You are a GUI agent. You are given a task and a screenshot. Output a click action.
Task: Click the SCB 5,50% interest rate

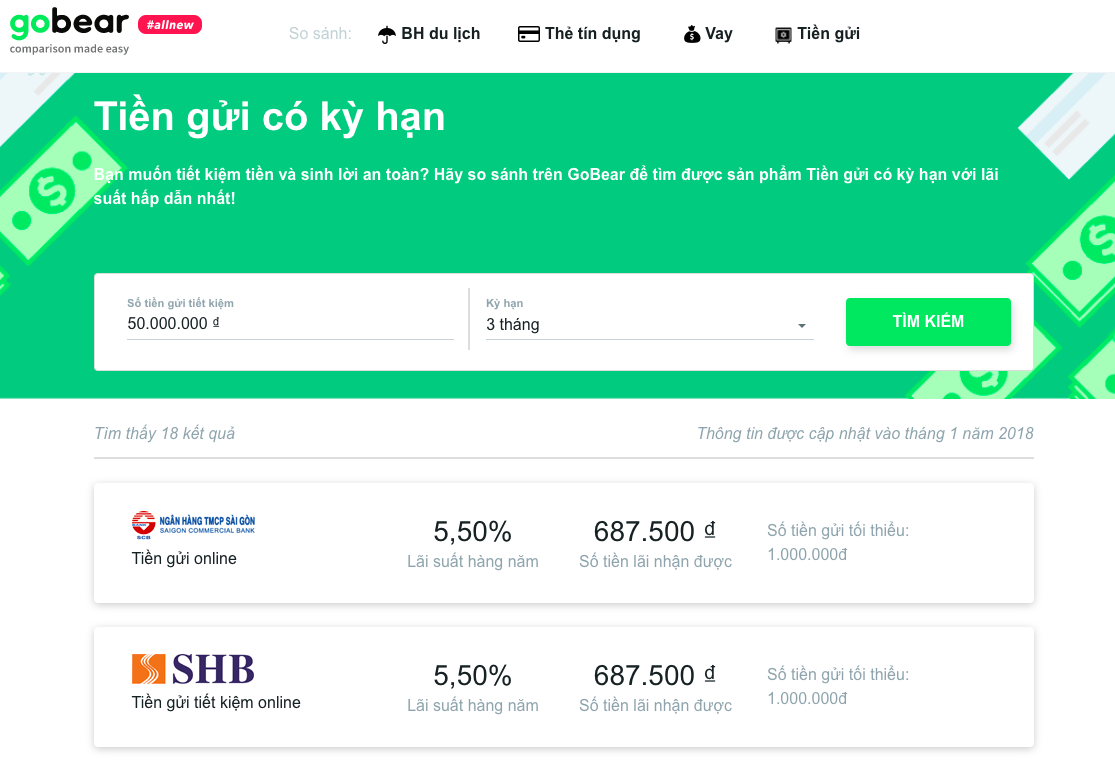tap(473, 532)
